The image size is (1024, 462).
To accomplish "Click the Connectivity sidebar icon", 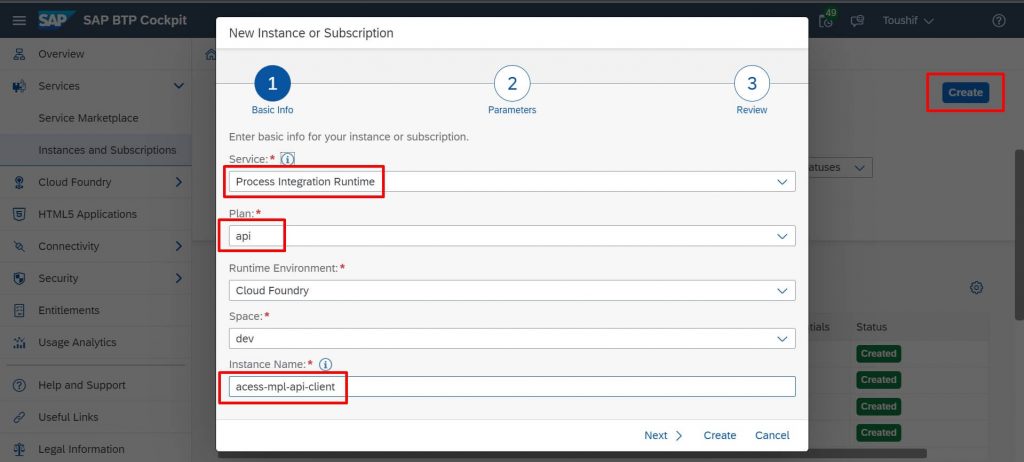I will (20, 246).
